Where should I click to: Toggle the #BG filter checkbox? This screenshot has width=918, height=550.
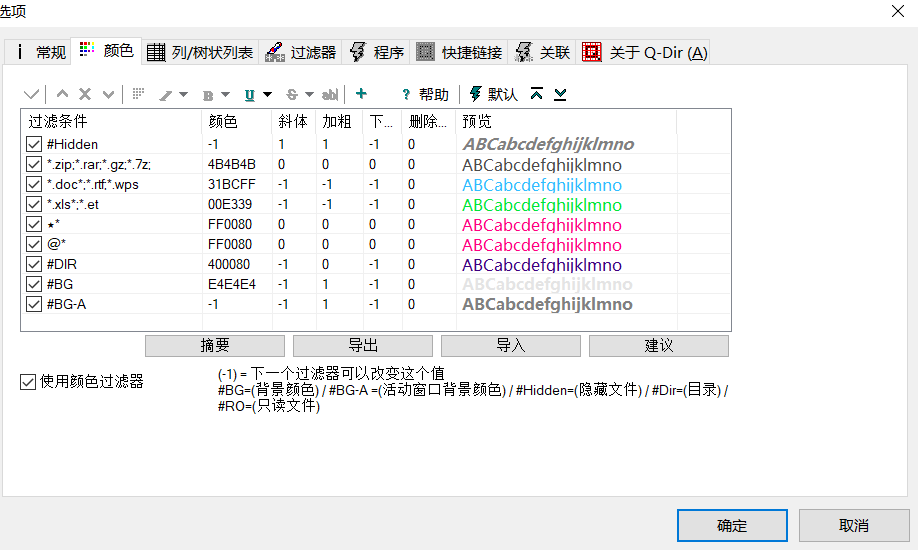pos(34,284)
